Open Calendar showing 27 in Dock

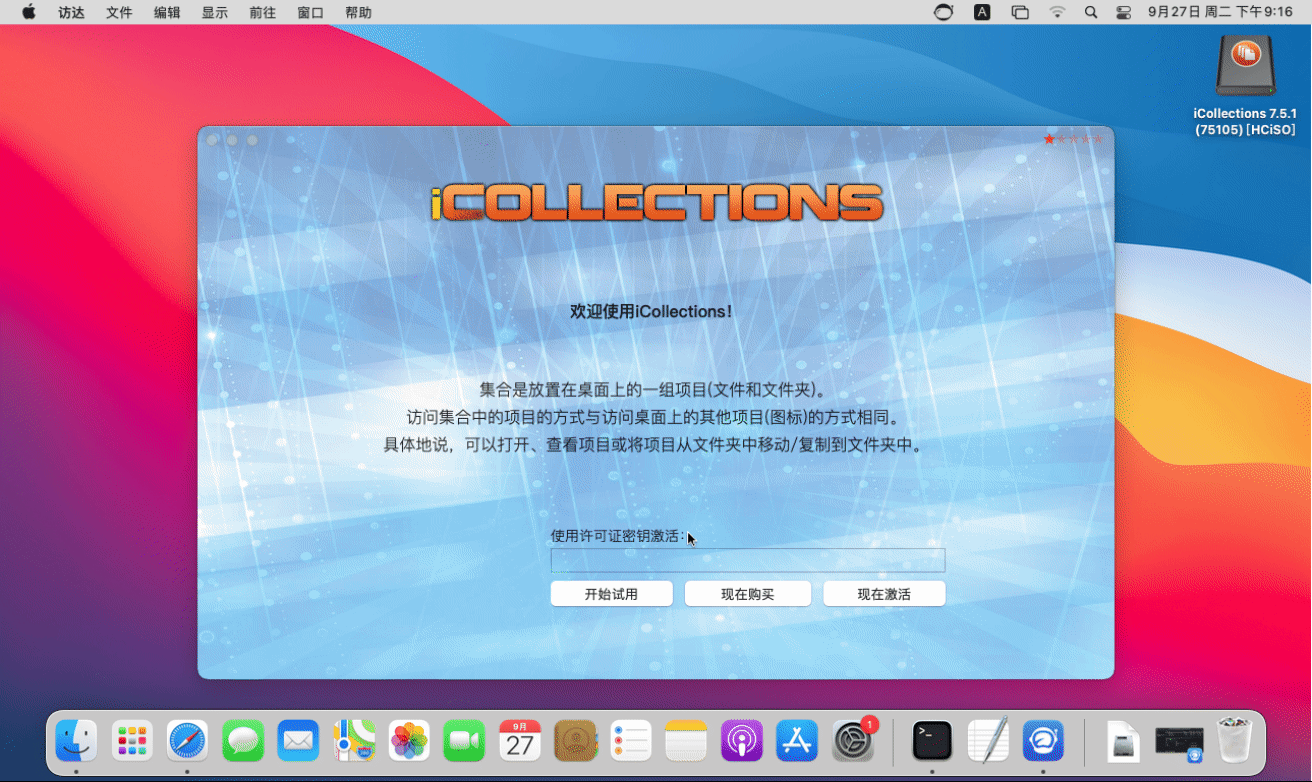click(520, 741)
